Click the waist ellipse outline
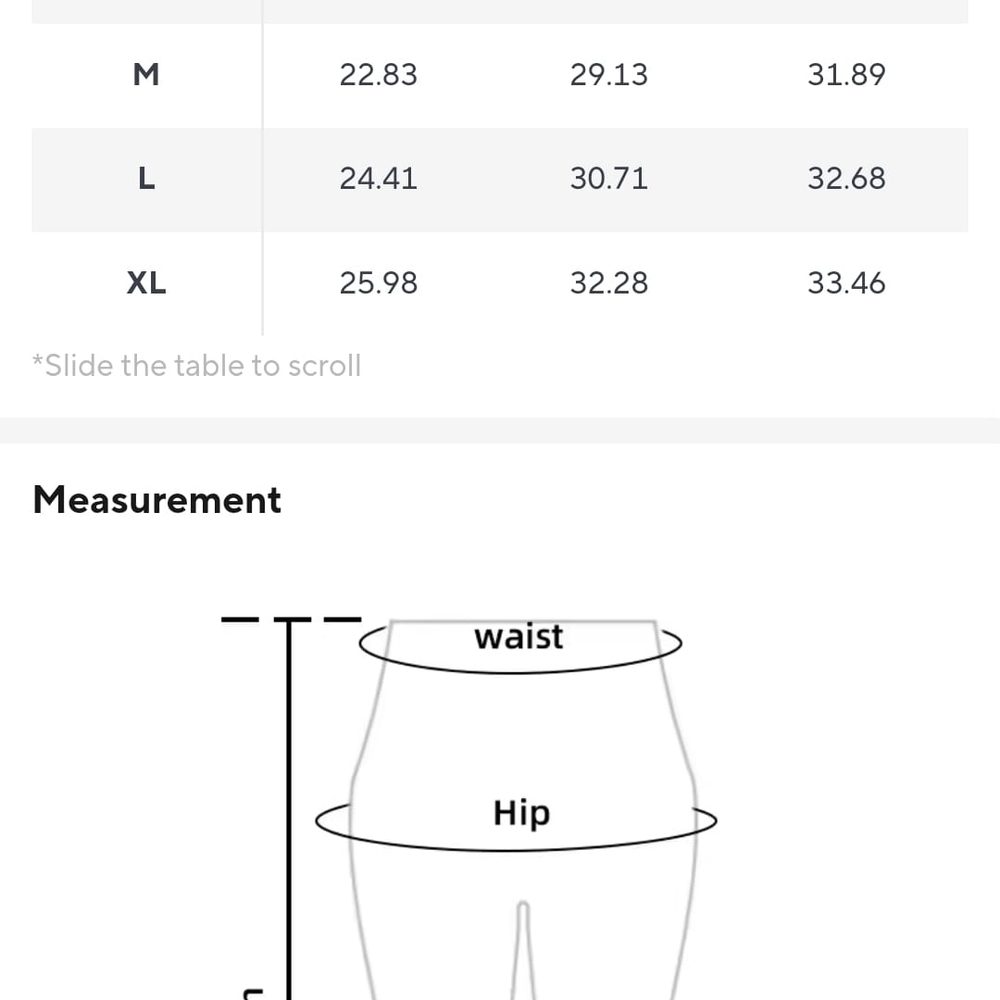The width and height of the screenshot is (1000, 1000). [520, 670]
